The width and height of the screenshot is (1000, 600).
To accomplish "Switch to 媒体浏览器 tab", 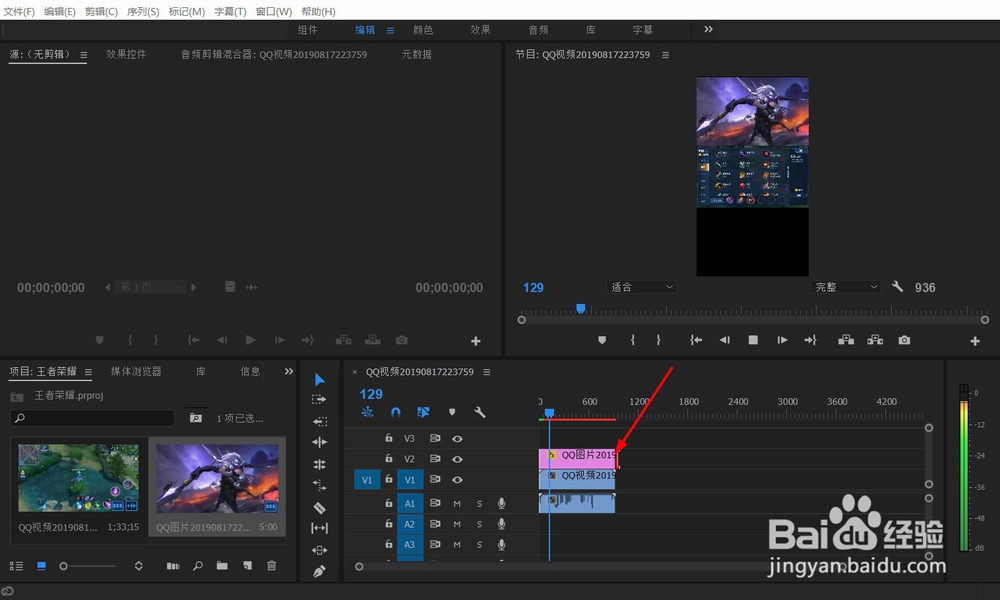I will coord(136,371).
